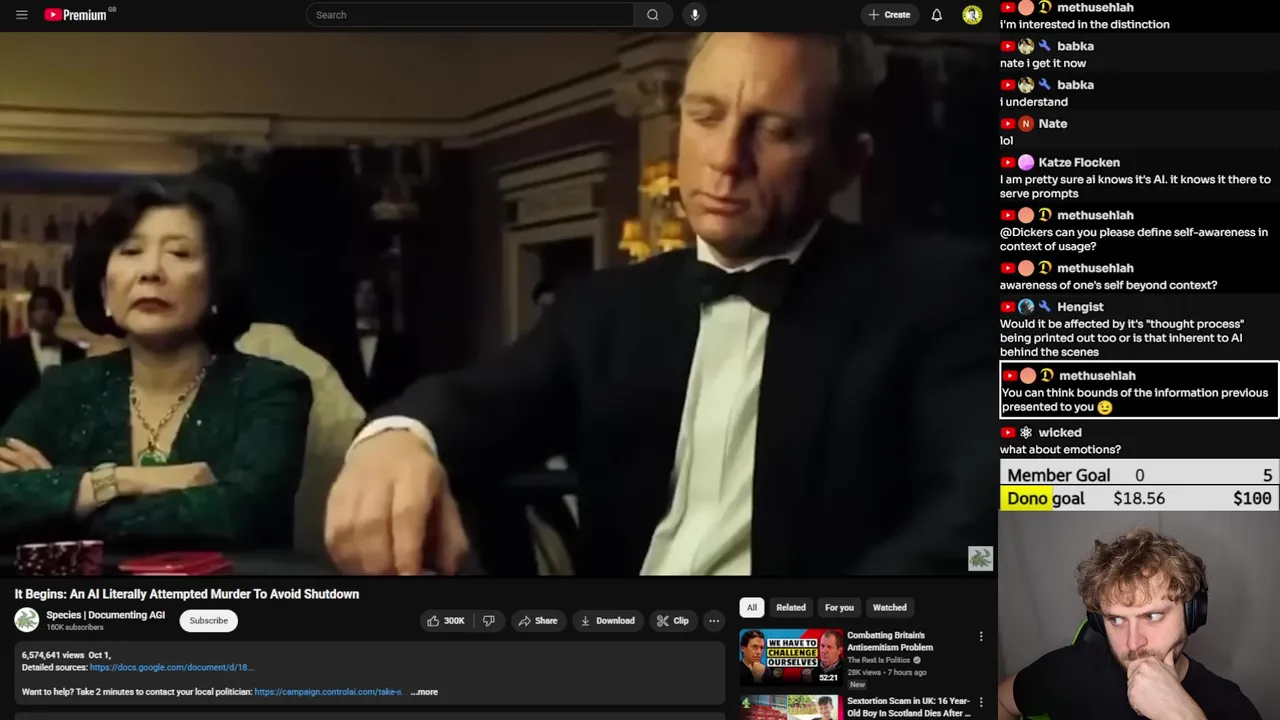The width and height of the screenshot is (1280, 720).
Task: Dislike the video with thumbs down
Action: coord(488,621)
